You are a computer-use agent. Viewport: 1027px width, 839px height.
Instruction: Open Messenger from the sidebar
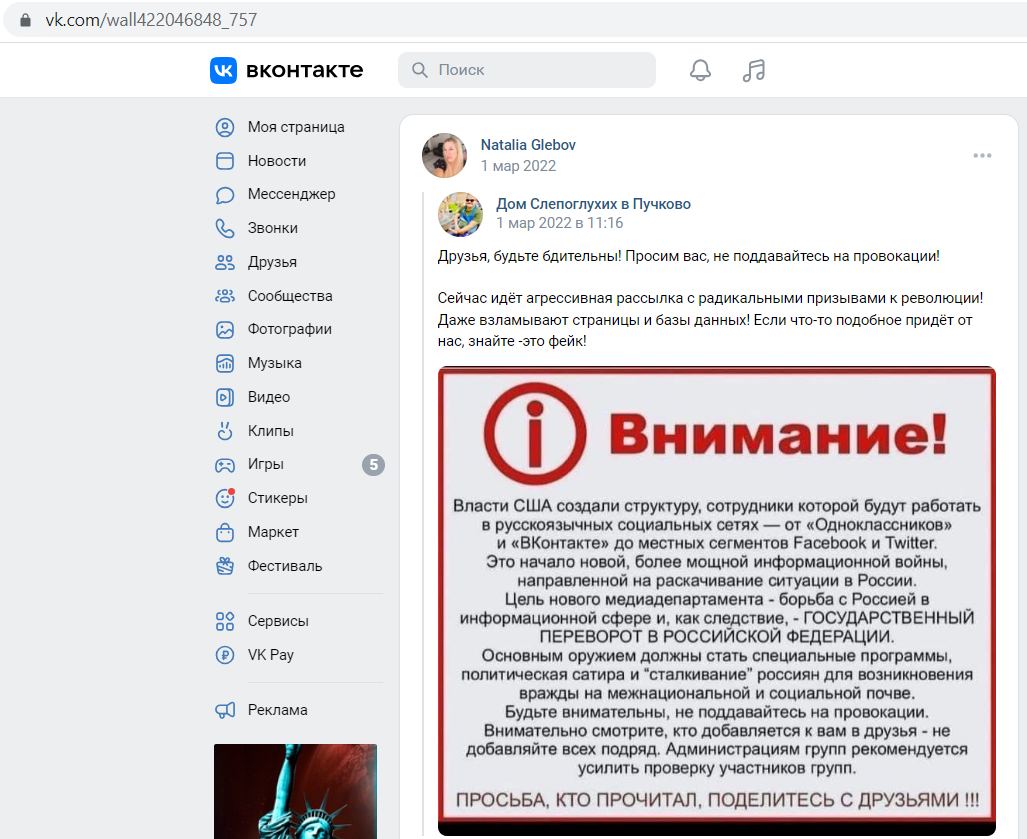[x=291, y=195]
